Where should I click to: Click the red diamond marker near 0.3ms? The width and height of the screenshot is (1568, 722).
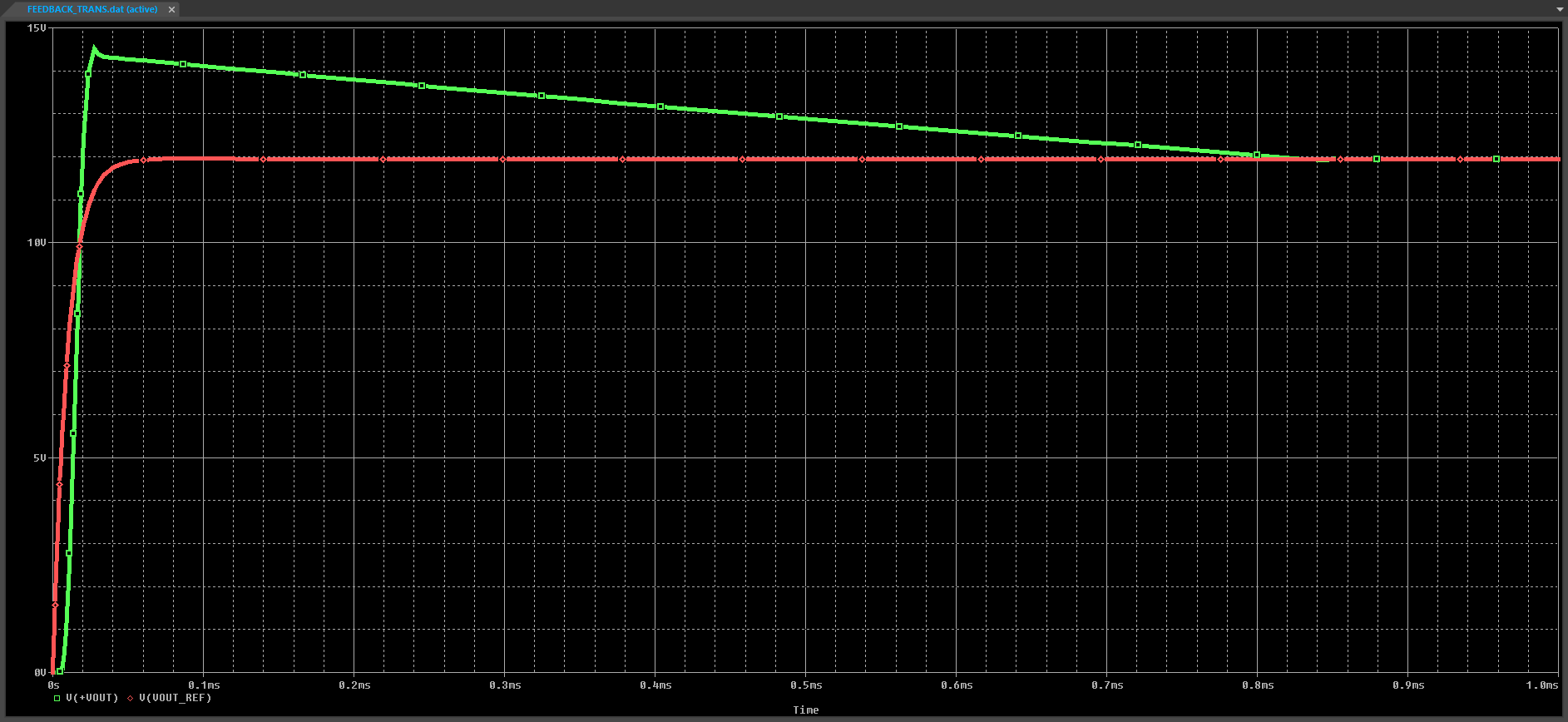point(502,160)
